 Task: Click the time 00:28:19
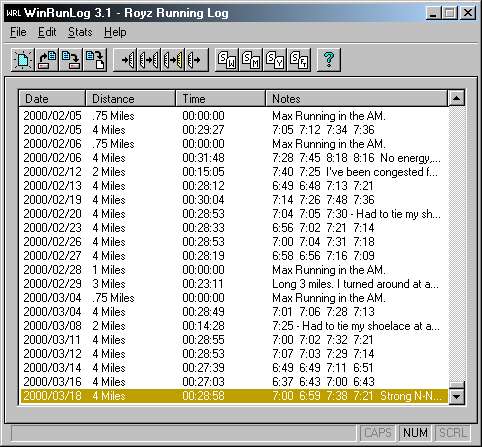[x=203, y=256]
